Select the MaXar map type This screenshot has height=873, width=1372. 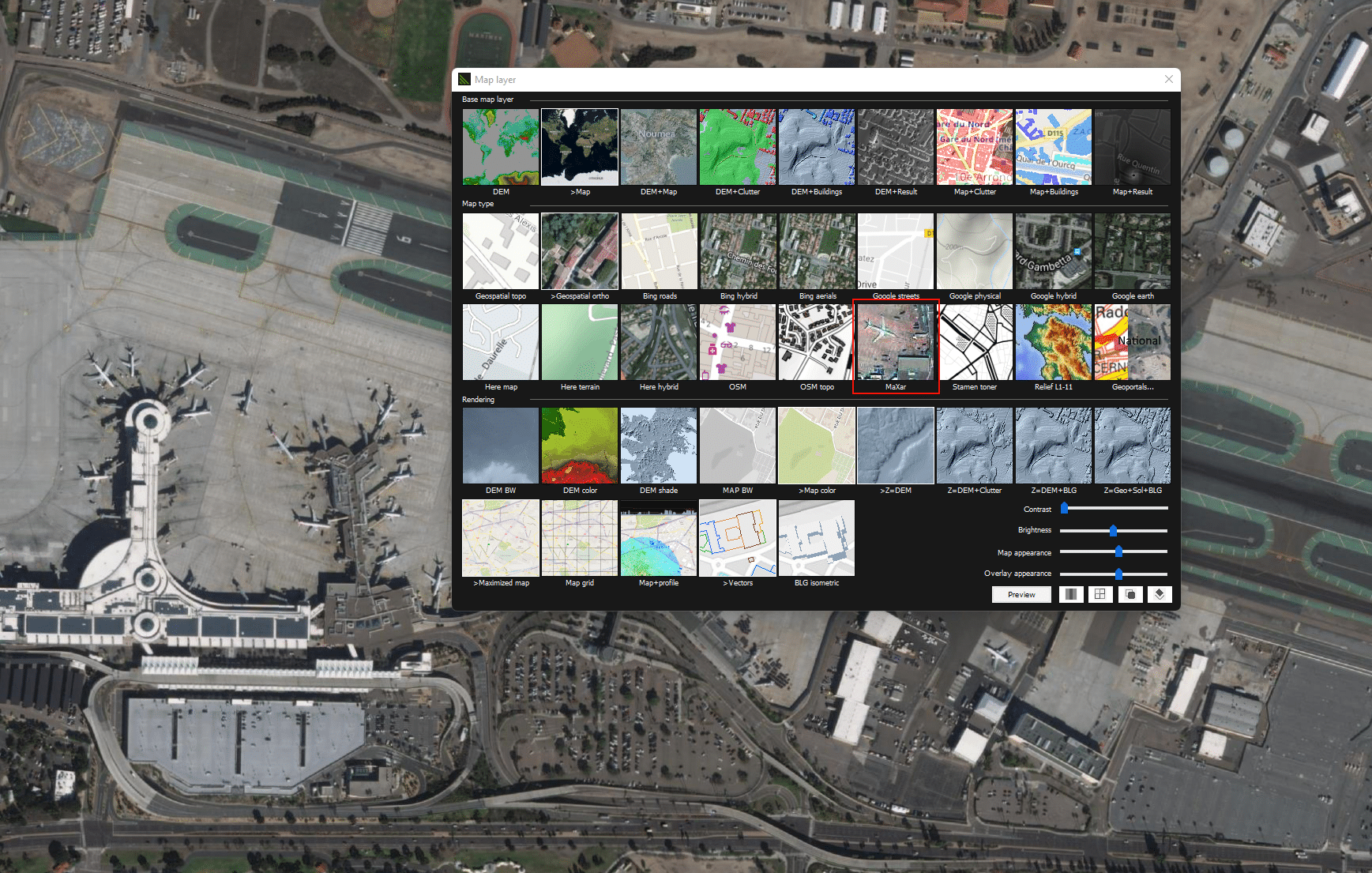(895, 341)
